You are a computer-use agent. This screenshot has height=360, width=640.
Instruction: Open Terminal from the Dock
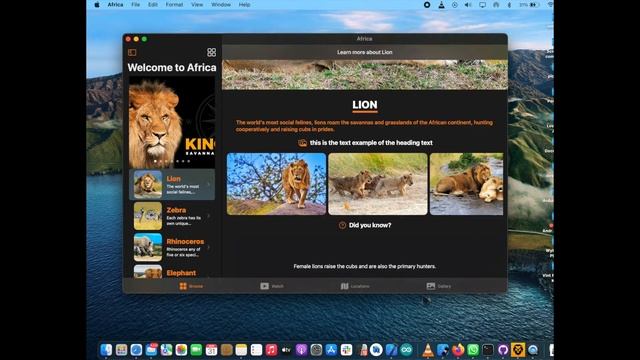488,350
